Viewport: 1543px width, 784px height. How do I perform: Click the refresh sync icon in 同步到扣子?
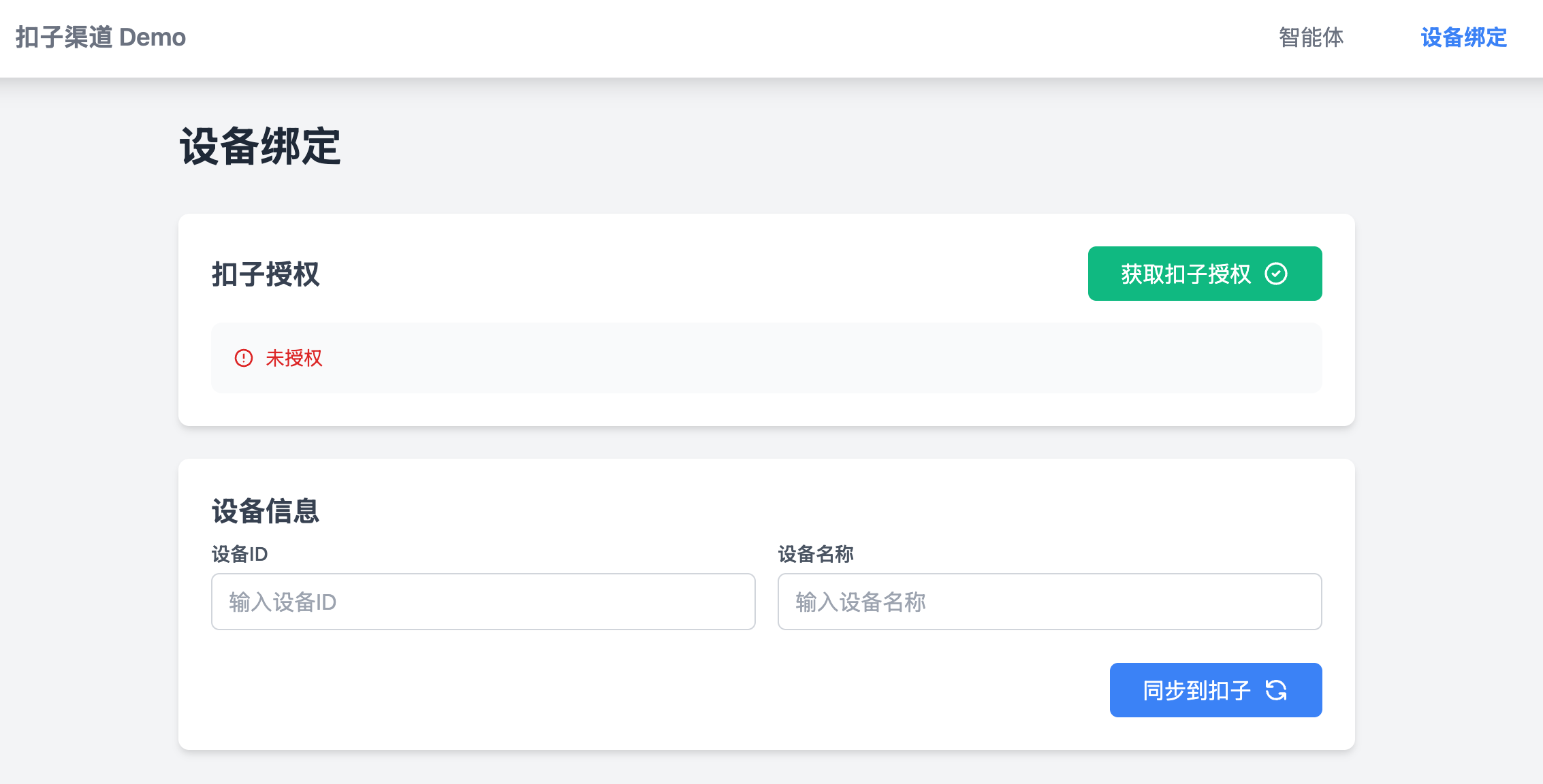click(1275, 690)
